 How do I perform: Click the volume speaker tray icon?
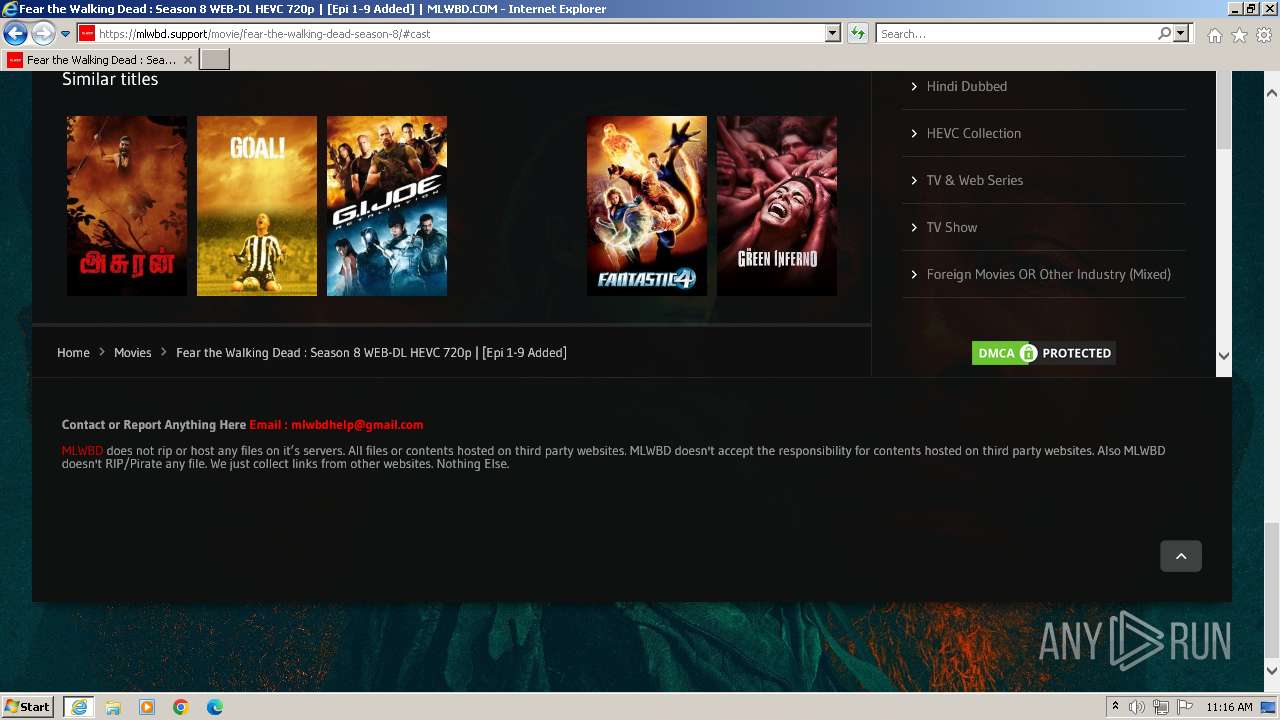tap(1137, 707)
